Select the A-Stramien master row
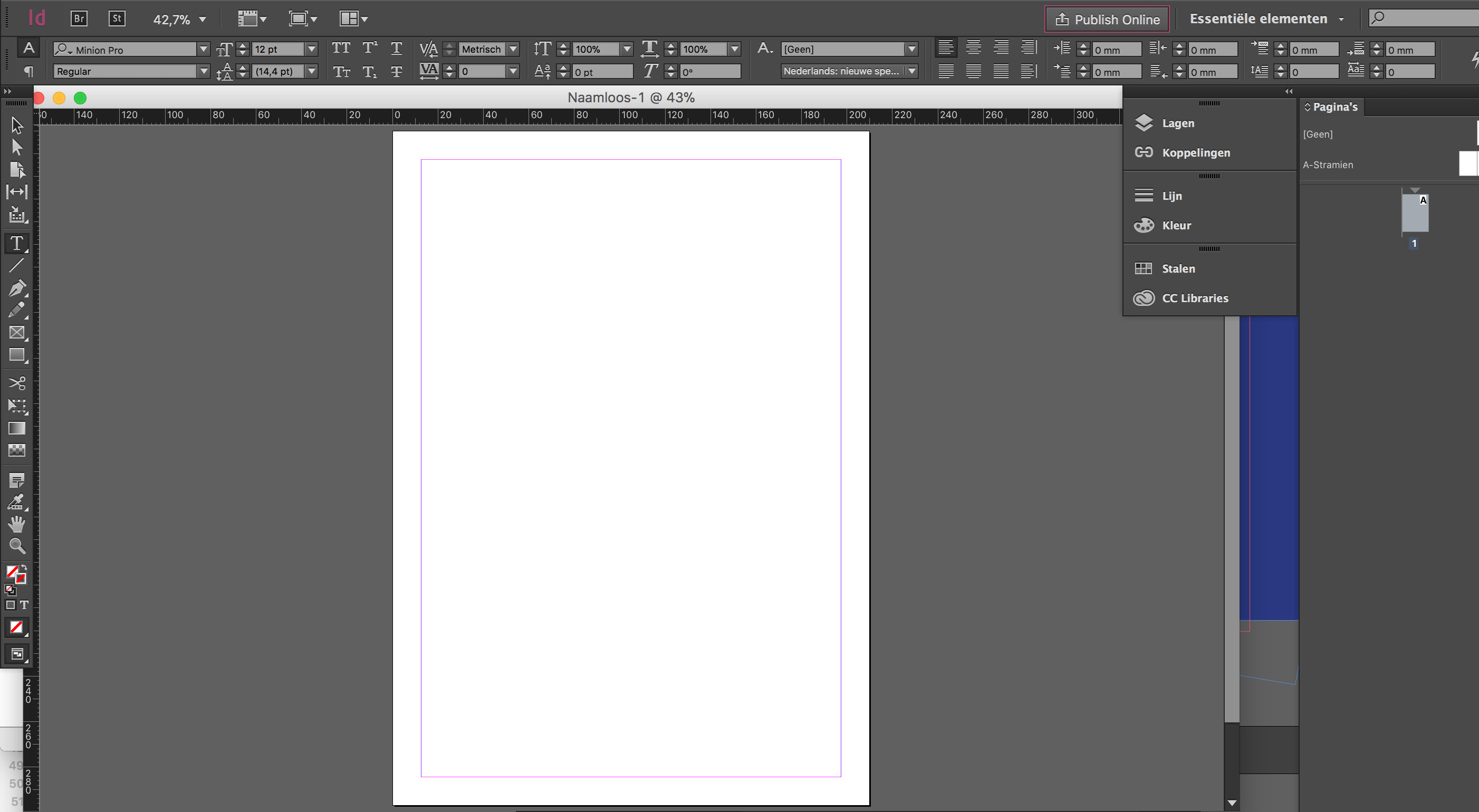The height and width of the screenshot is (812, 1479). coord(1389,165)
